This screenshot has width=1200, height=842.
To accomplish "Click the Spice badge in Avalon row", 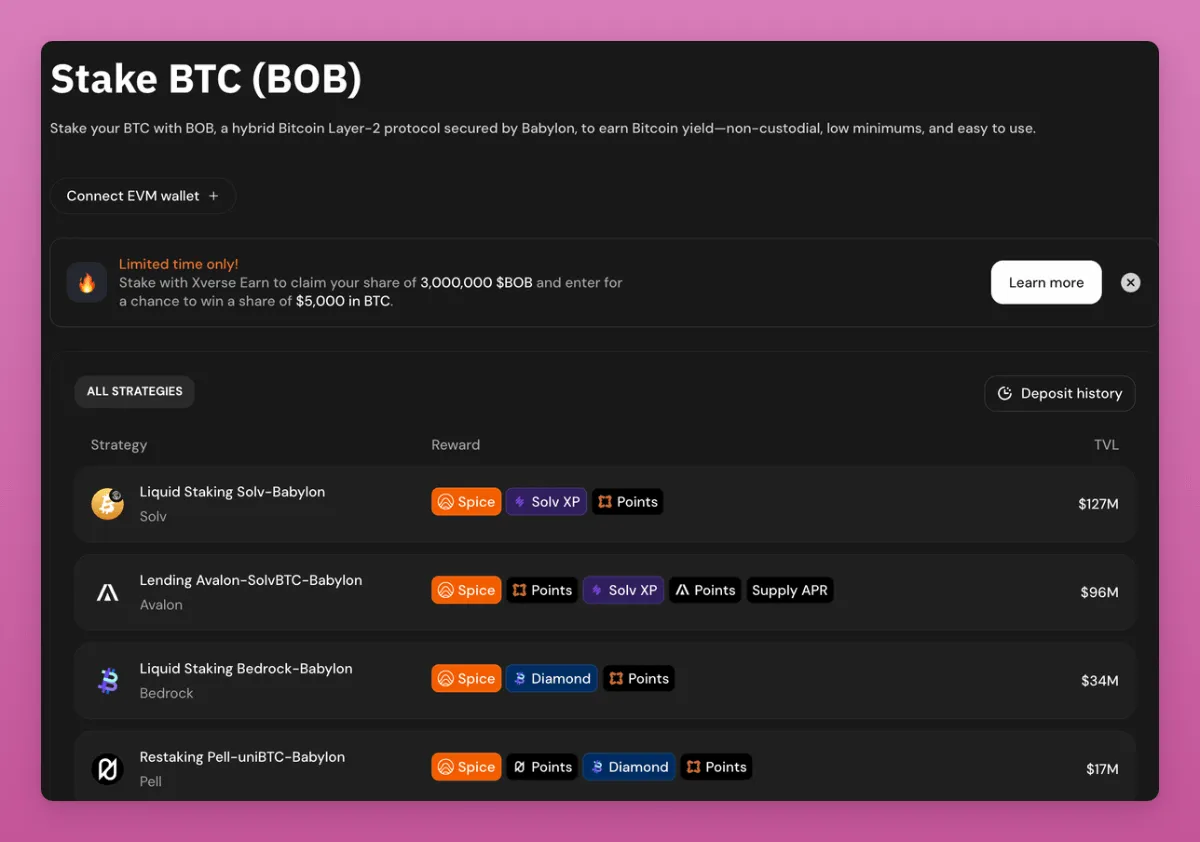I will coord(466,591).
